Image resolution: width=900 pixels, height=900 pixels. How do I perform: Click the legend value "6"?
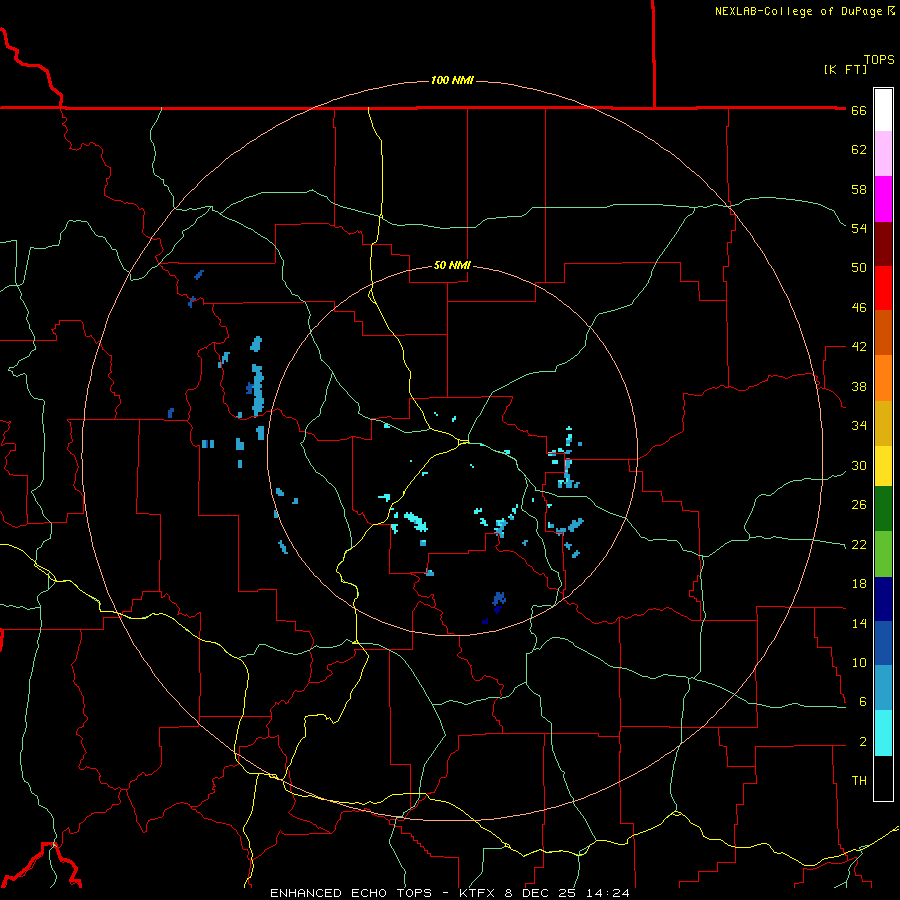click(x=863, y=702)
